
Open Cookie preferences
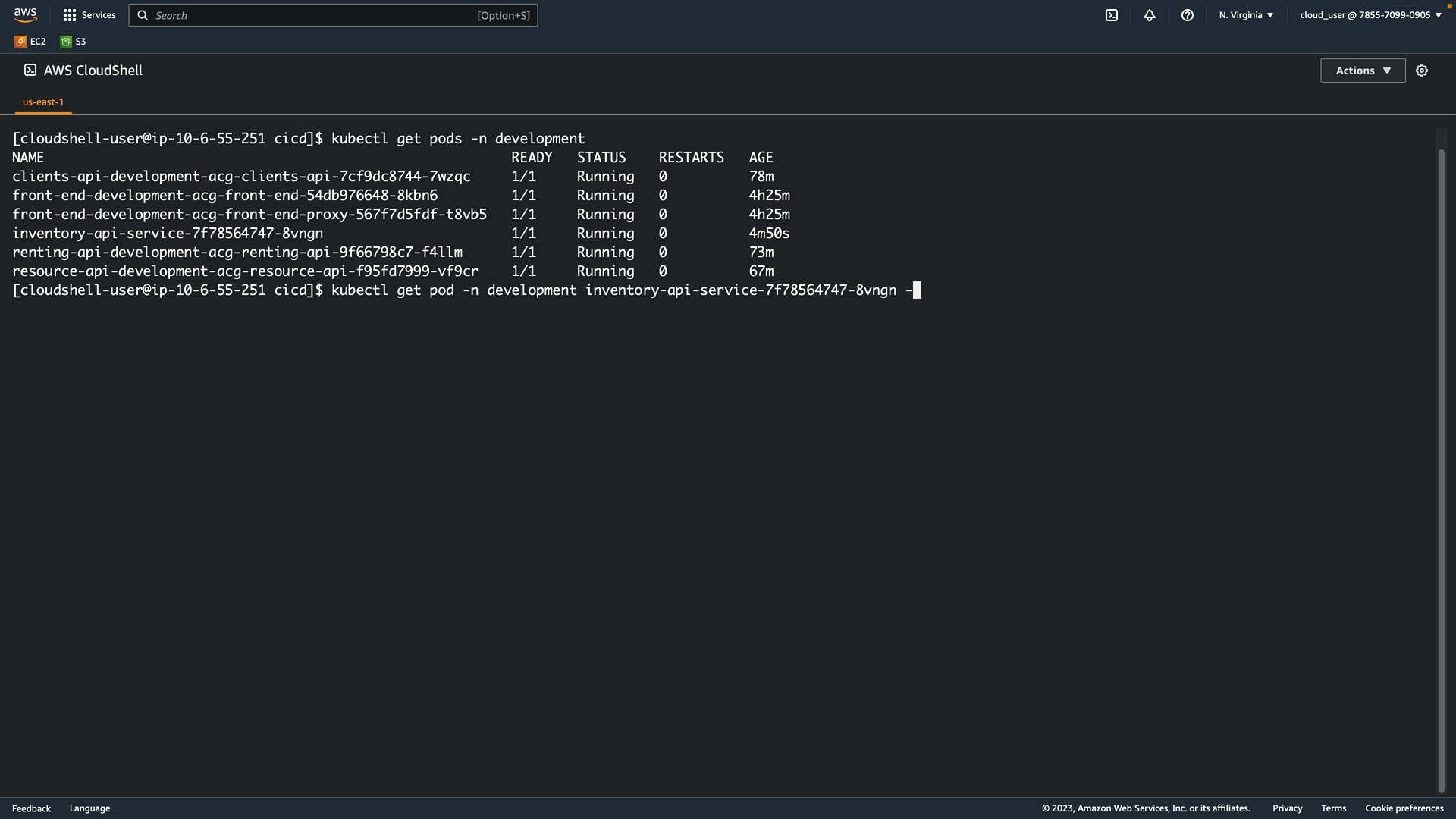[1404, 808]
